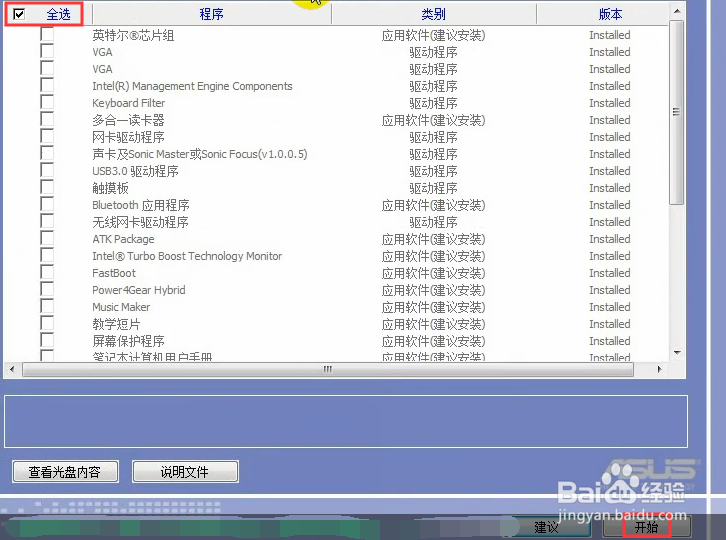Viewport: 726px width, 540px height.
Task: Click the 应用软件 category of Music Maker
Action: click(433, 307)
